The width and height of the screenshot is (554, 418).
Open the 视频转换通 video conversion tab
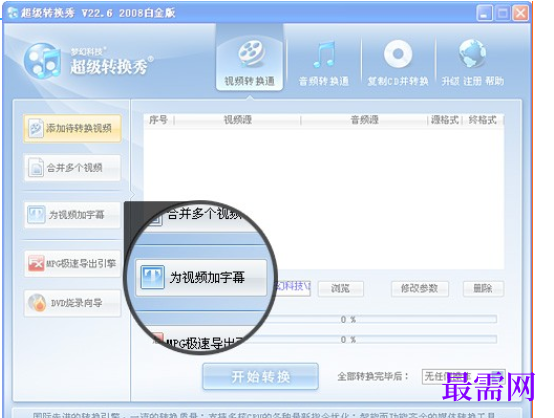[249, 58]
